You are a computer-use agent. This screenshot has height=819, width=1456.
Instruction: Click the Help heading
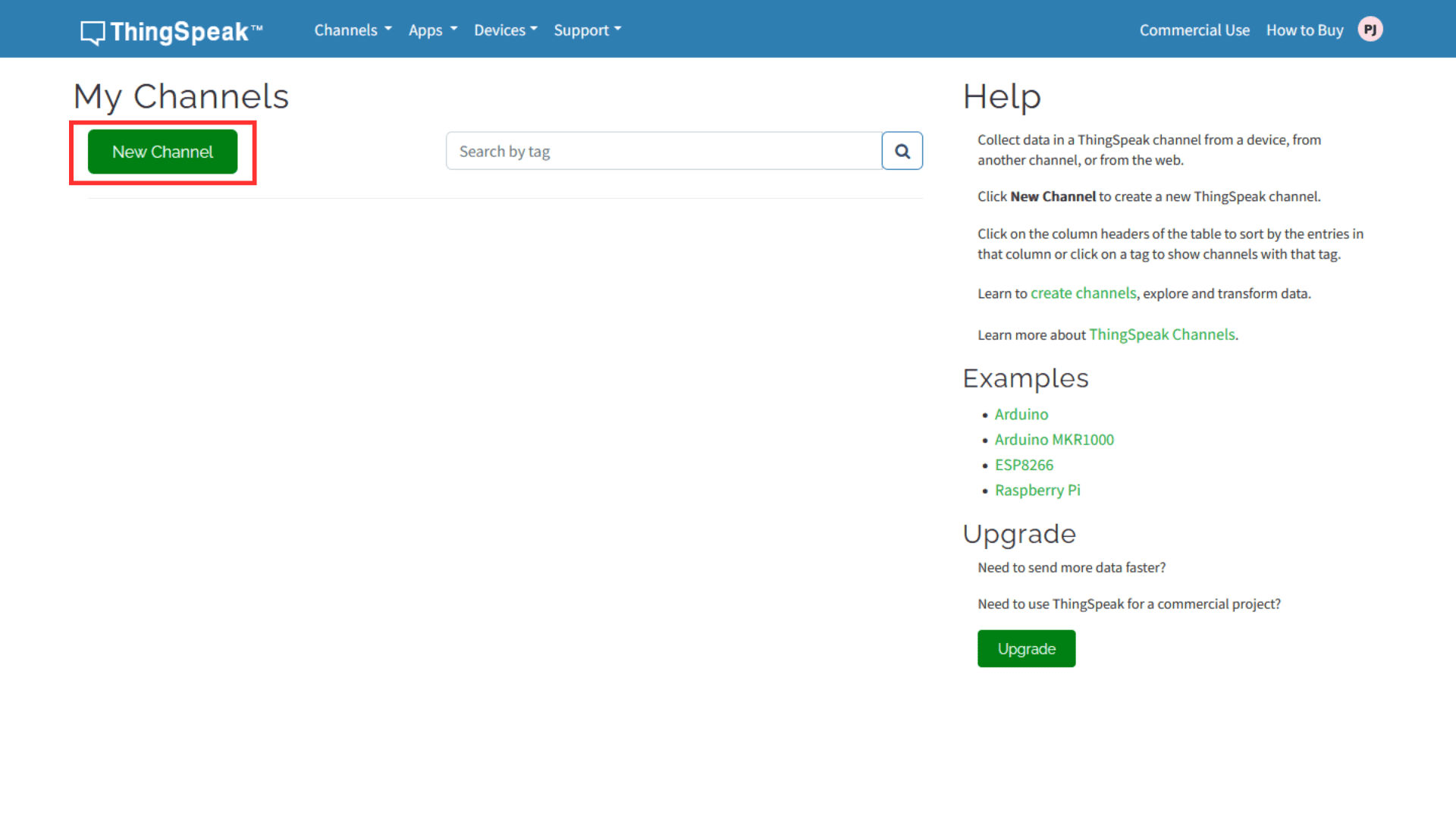[1002, 97]
